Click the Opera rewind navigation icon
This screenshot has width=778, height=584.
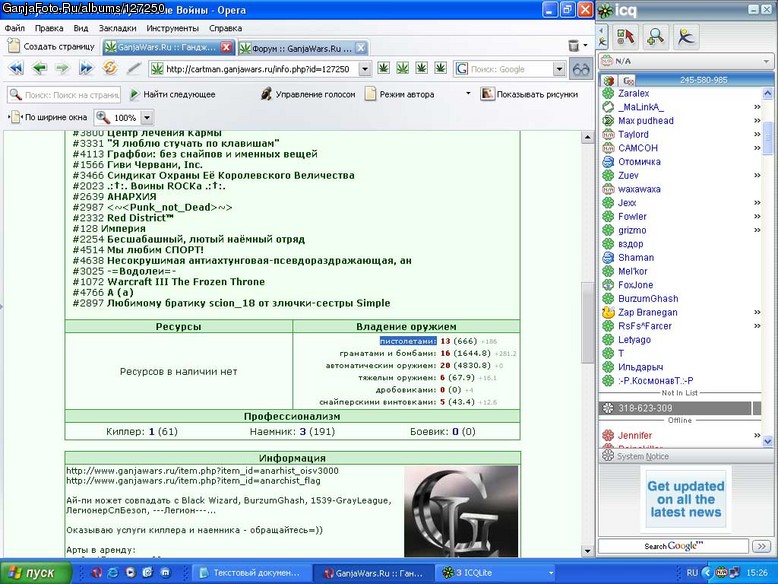pyautogui.click(x=16, y=68)
